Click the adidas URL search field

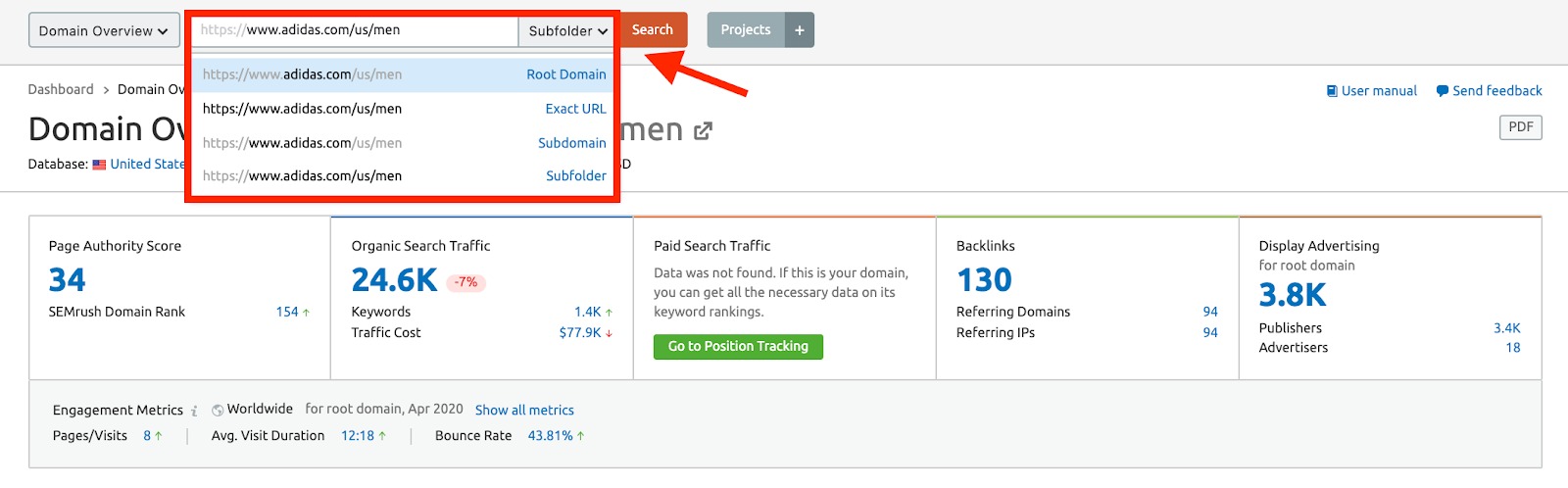[x=355, y=30]
